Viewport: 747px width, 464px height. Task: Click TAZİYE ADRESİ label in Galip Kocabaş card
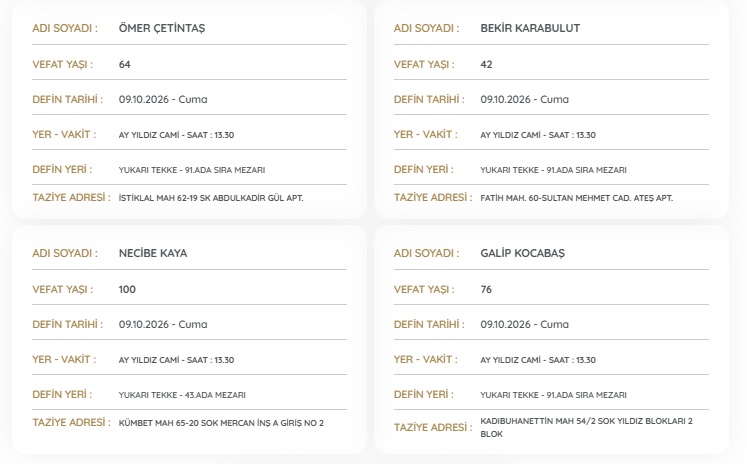coord(433,427)
